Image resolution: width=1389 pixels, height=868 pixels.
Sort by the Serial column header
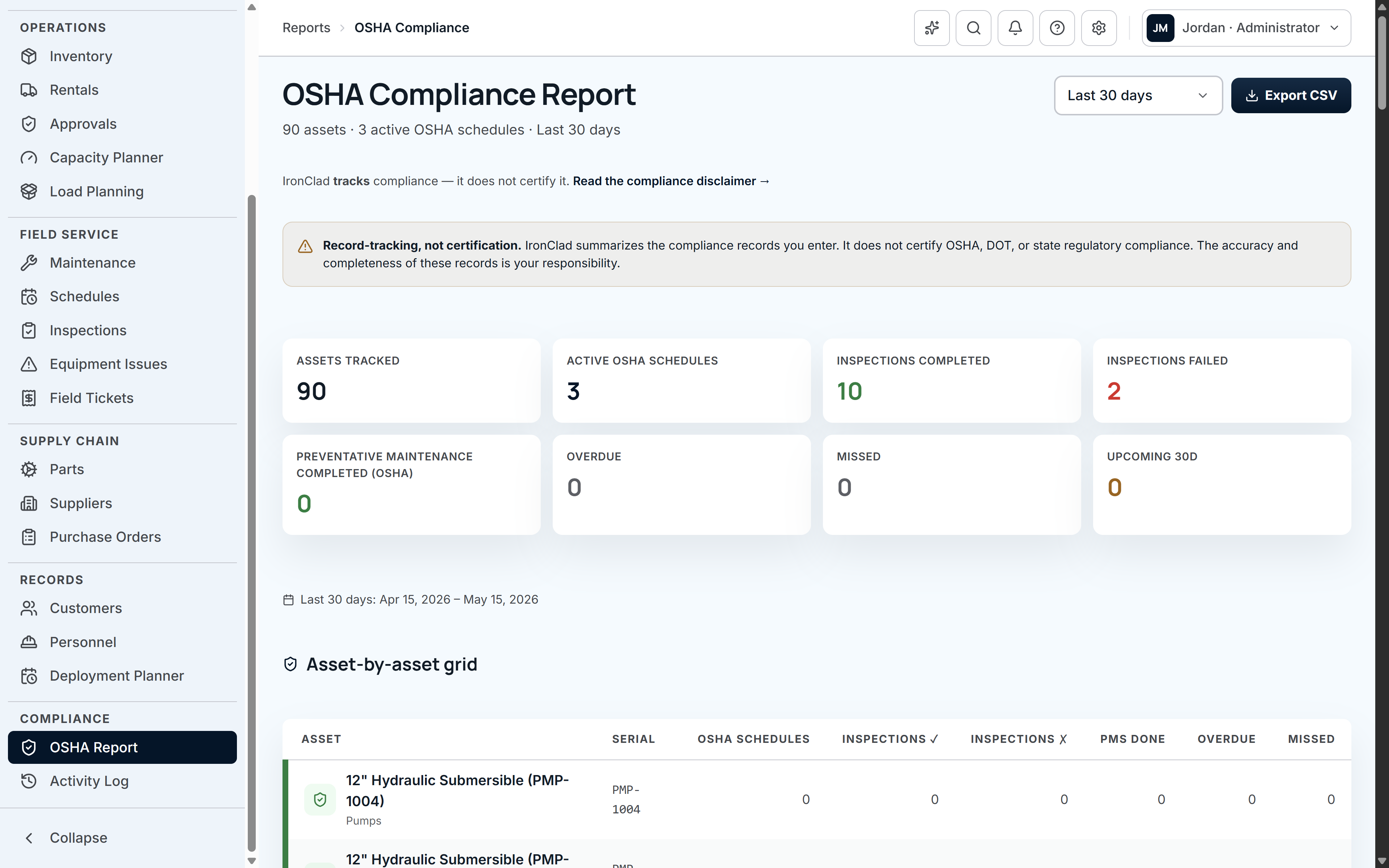pos(633,739)
